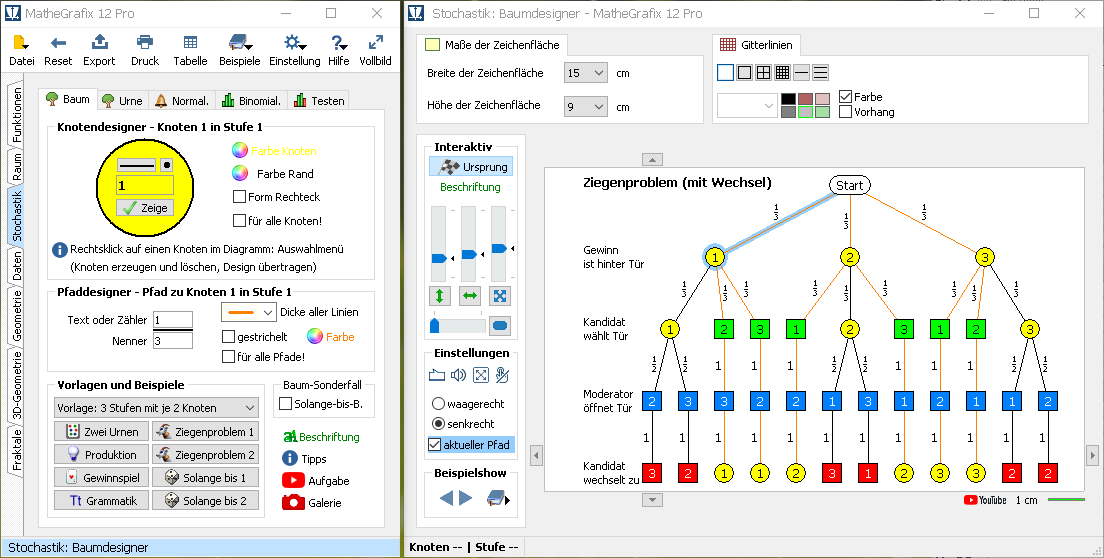Screen dimensions: 1104x558
Task: Open the Höhe der Zeichenfläche dropdown
Action: coord(586,106)
